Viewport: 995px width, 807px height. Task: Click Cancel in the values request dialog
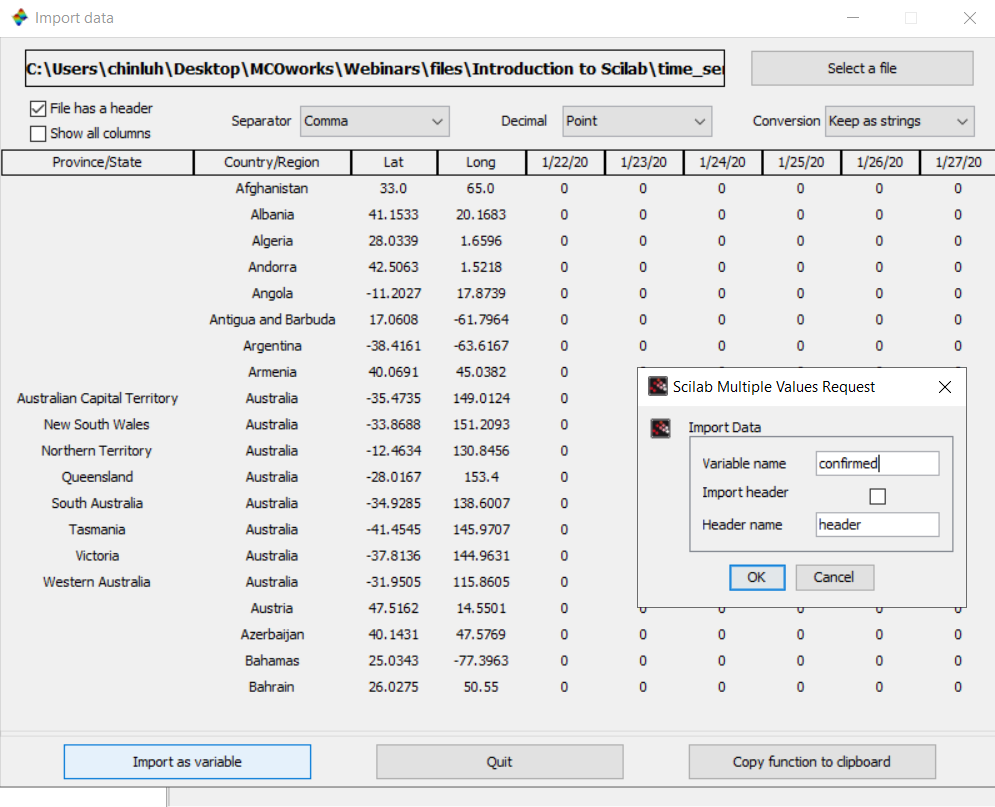tap(834, 577)
